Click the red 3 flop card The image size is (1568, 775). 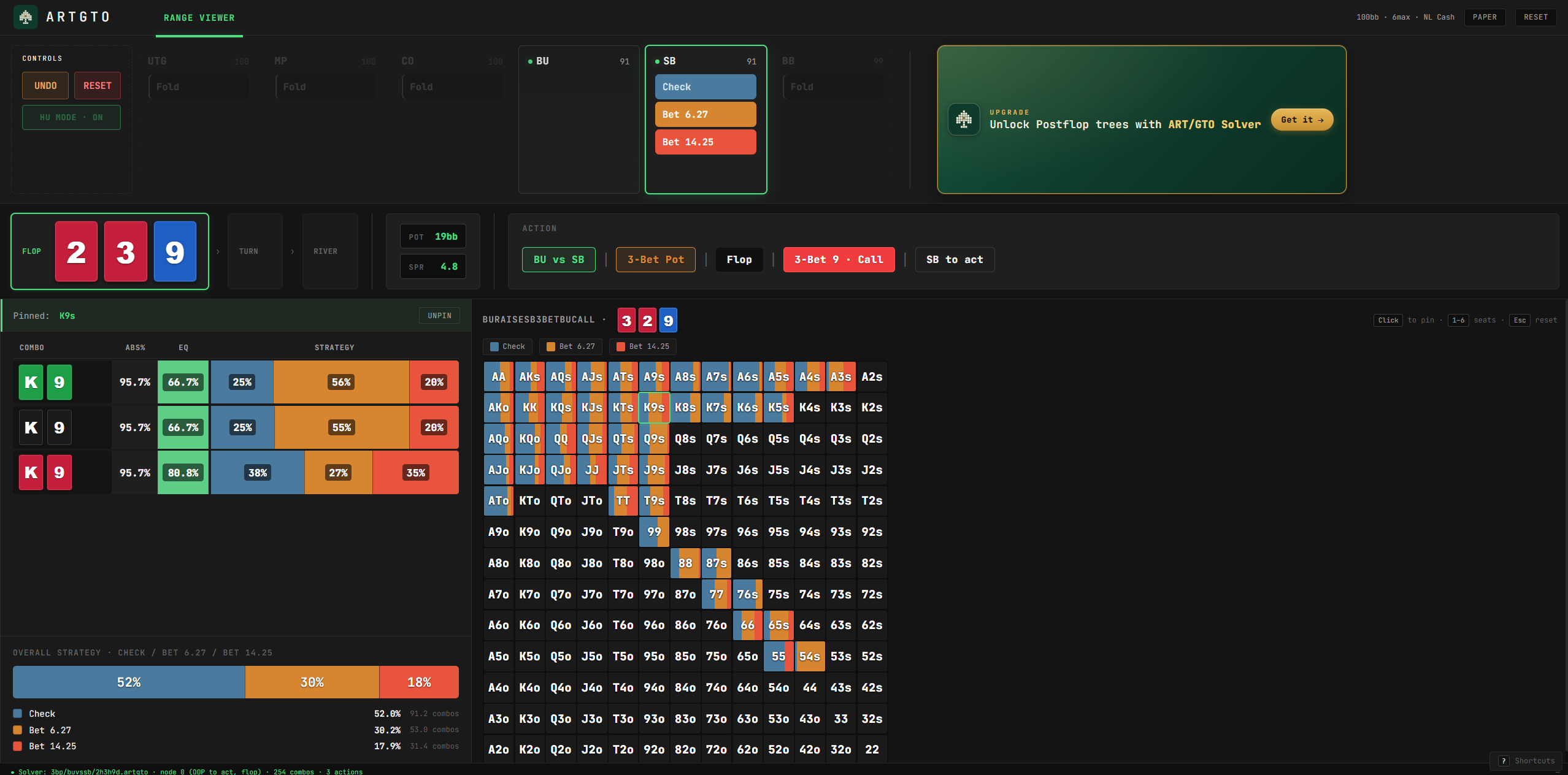point(126,251)
